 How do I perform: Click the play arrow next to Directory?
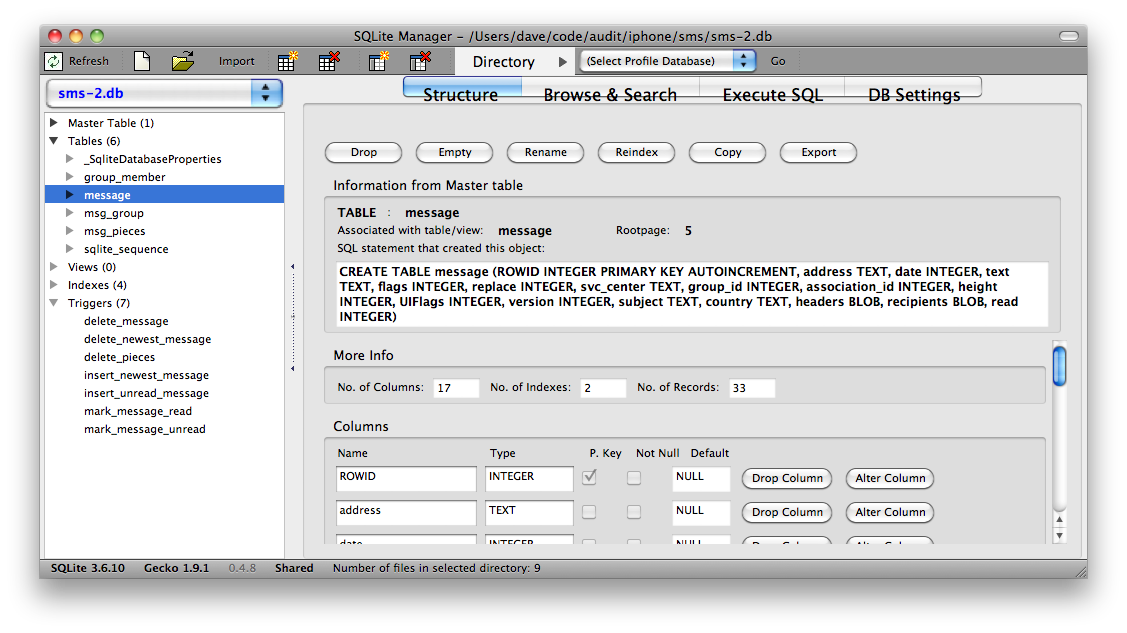click(x=563, y=62)
